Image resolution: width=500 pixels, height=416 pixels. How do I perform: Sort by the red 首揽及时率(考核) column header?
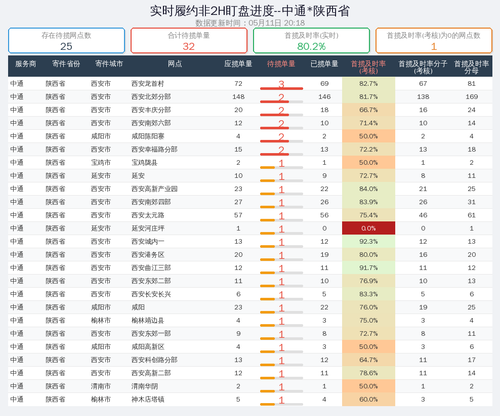tap(368, 67)
